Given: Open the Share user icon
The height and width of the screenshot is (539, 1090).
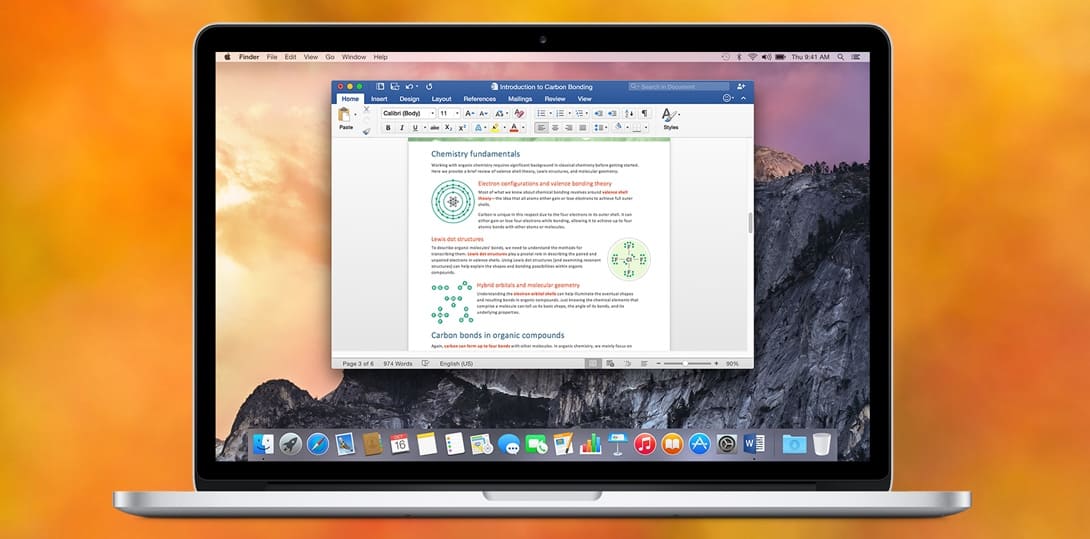Looking at the screenshot, I should [741, 87].
